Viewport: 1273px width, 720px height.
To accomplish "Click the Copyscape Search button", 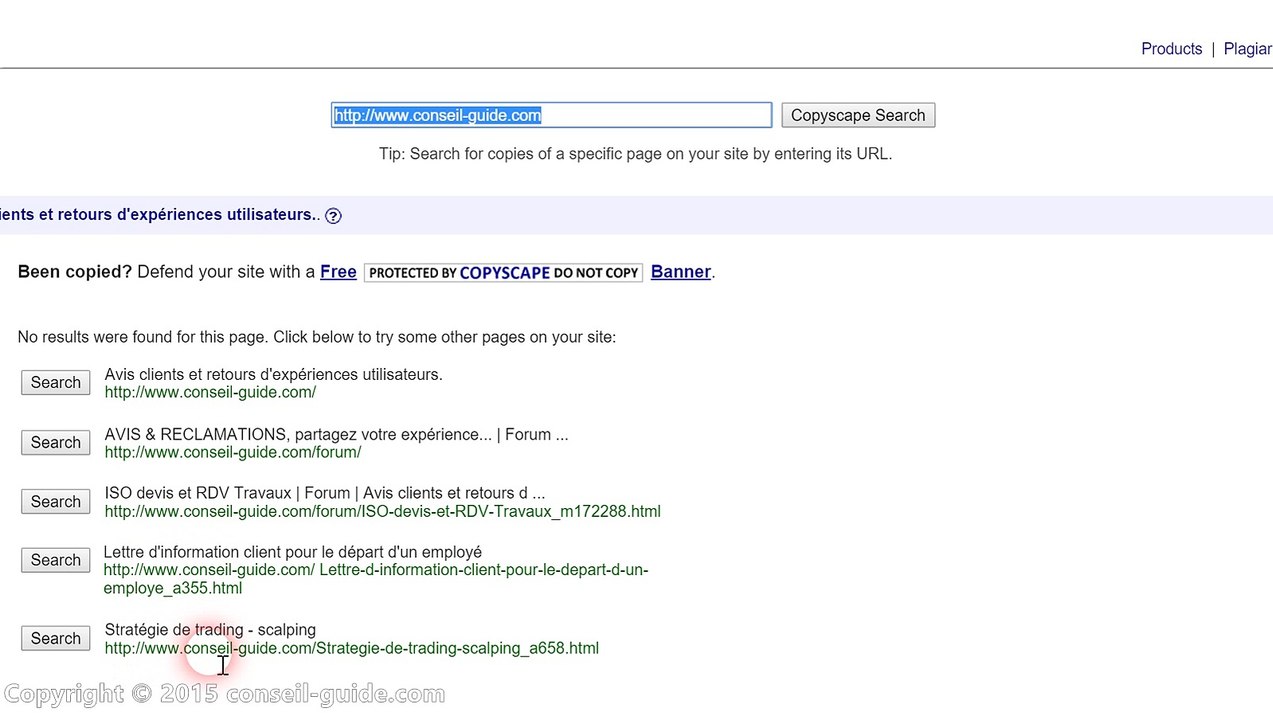I will pyautogui.click(x=858, y=115).
